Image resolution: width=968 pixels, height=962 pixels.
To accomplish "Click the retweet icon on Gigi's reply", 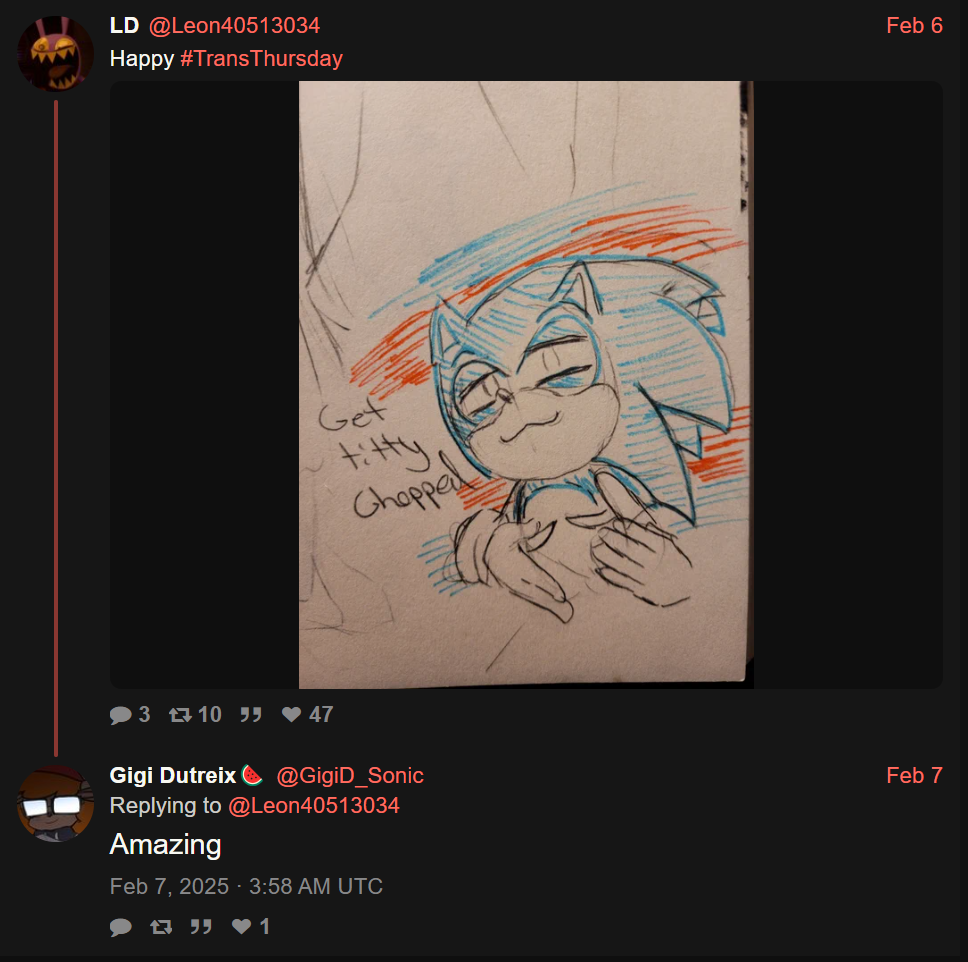I will tap(161, 927).
